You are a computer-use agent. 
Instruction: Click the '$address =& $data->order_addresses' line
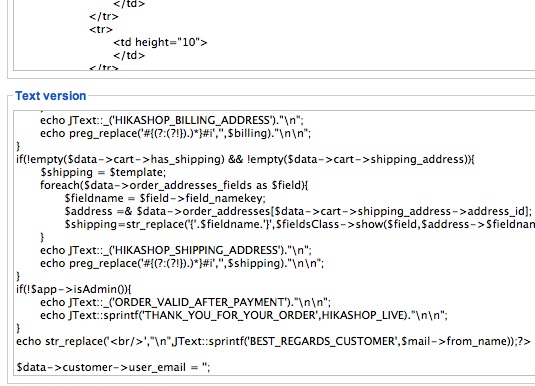click(x=298, y=211)
